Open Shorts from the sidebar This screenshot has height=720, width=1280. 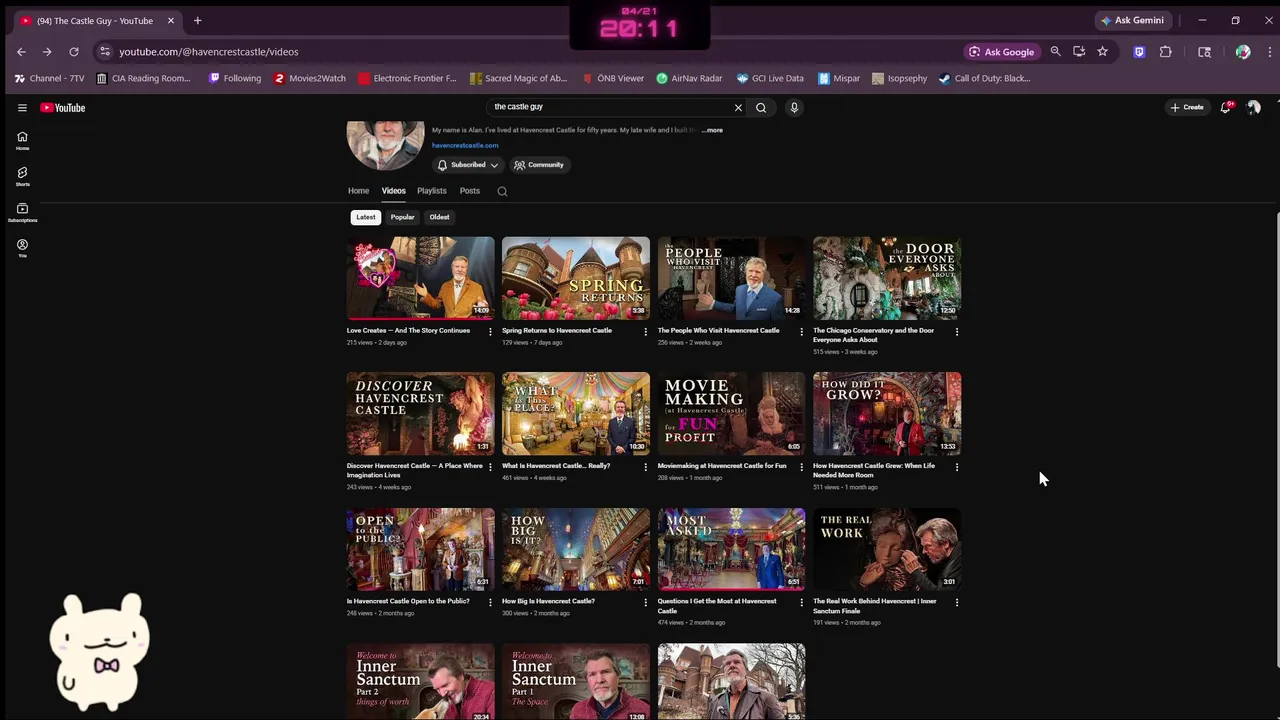(22, 176)
